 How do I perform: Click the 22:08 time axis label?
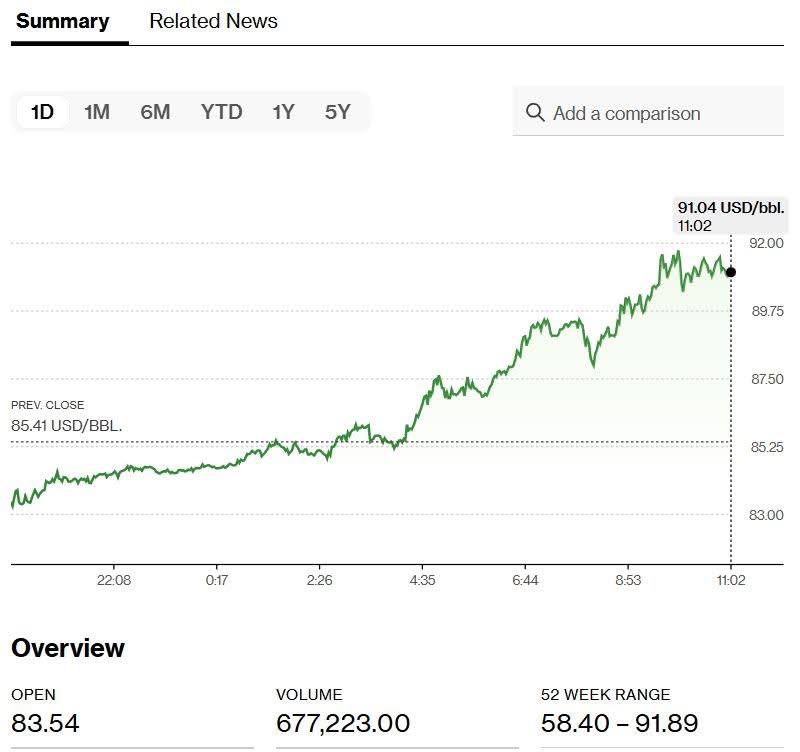tap(114, 580)
